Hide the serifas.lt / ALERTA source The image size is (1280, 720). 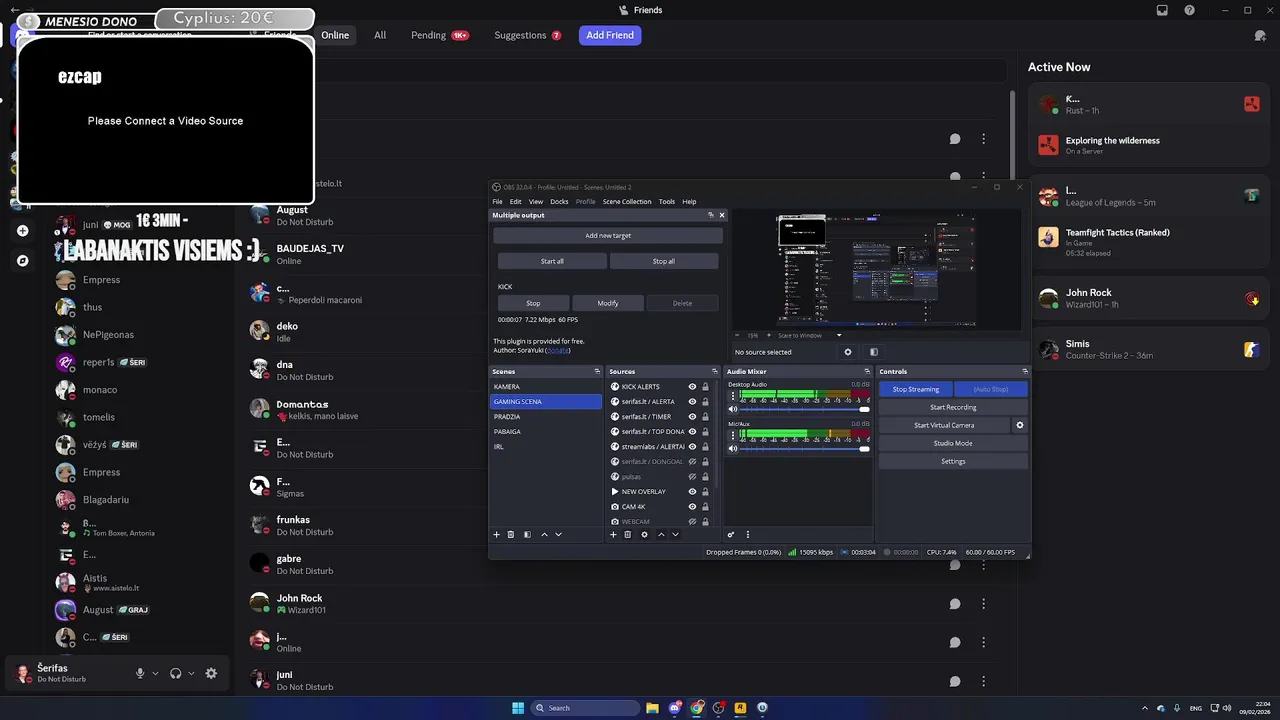click(x=692, y=402)
